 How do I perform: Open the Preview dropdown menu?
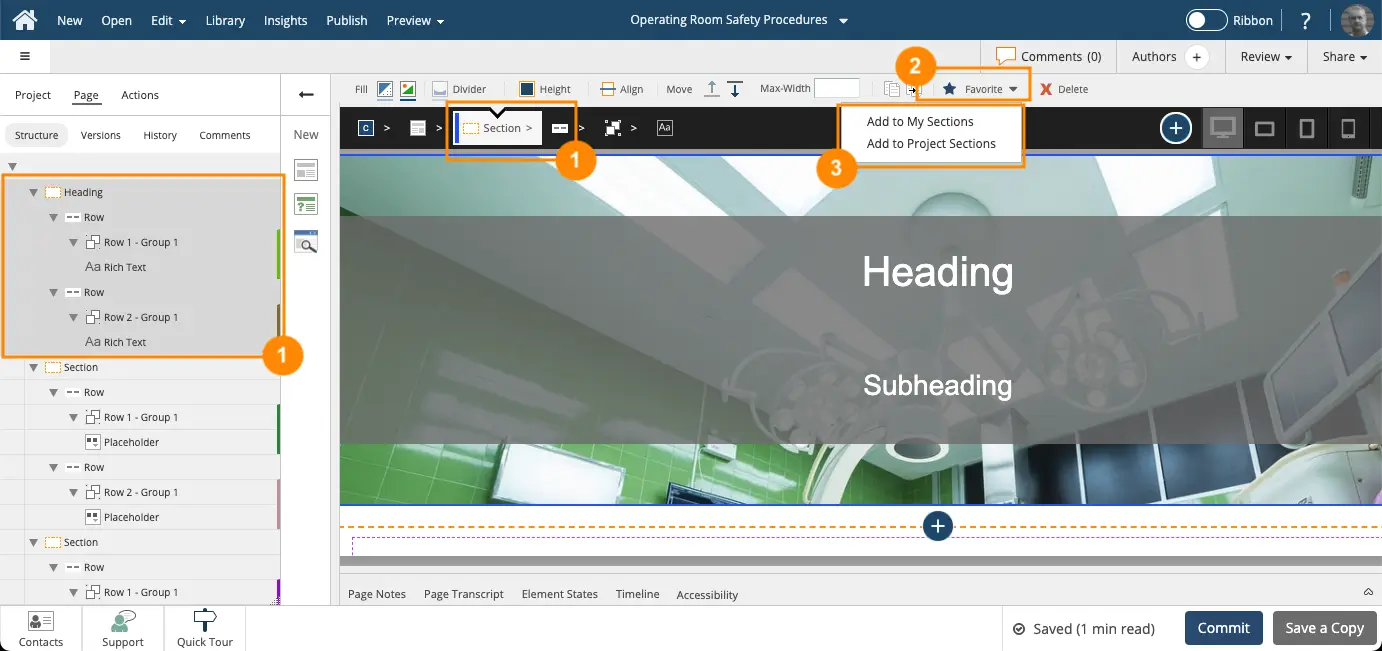click(415, 20)
